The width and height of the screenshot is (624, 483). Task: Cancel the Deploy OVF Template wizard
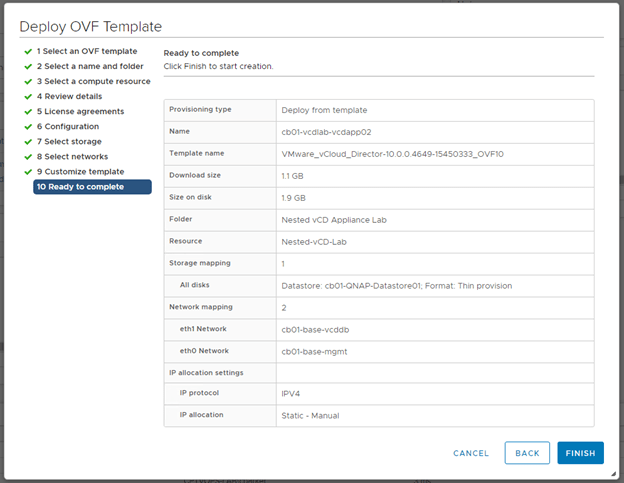[x=471, y=453]
